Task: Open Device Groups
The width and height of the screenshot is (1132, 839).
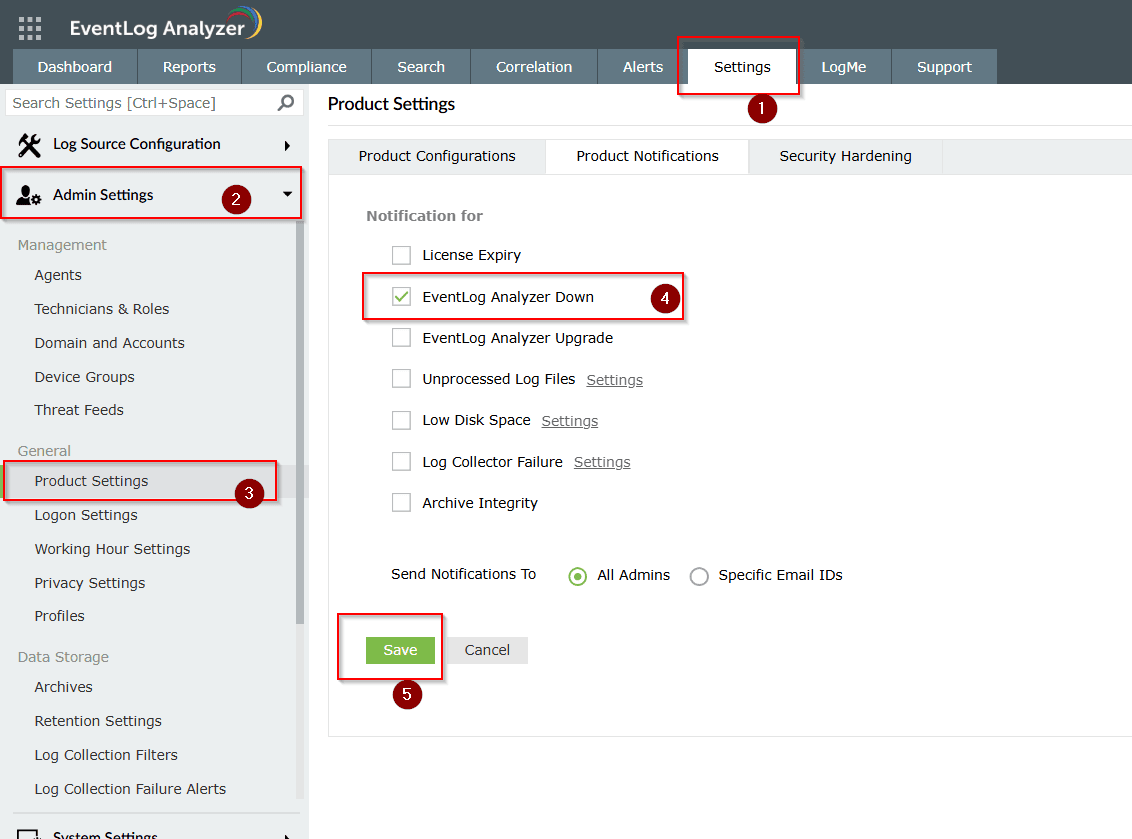Action: (84, 377)
